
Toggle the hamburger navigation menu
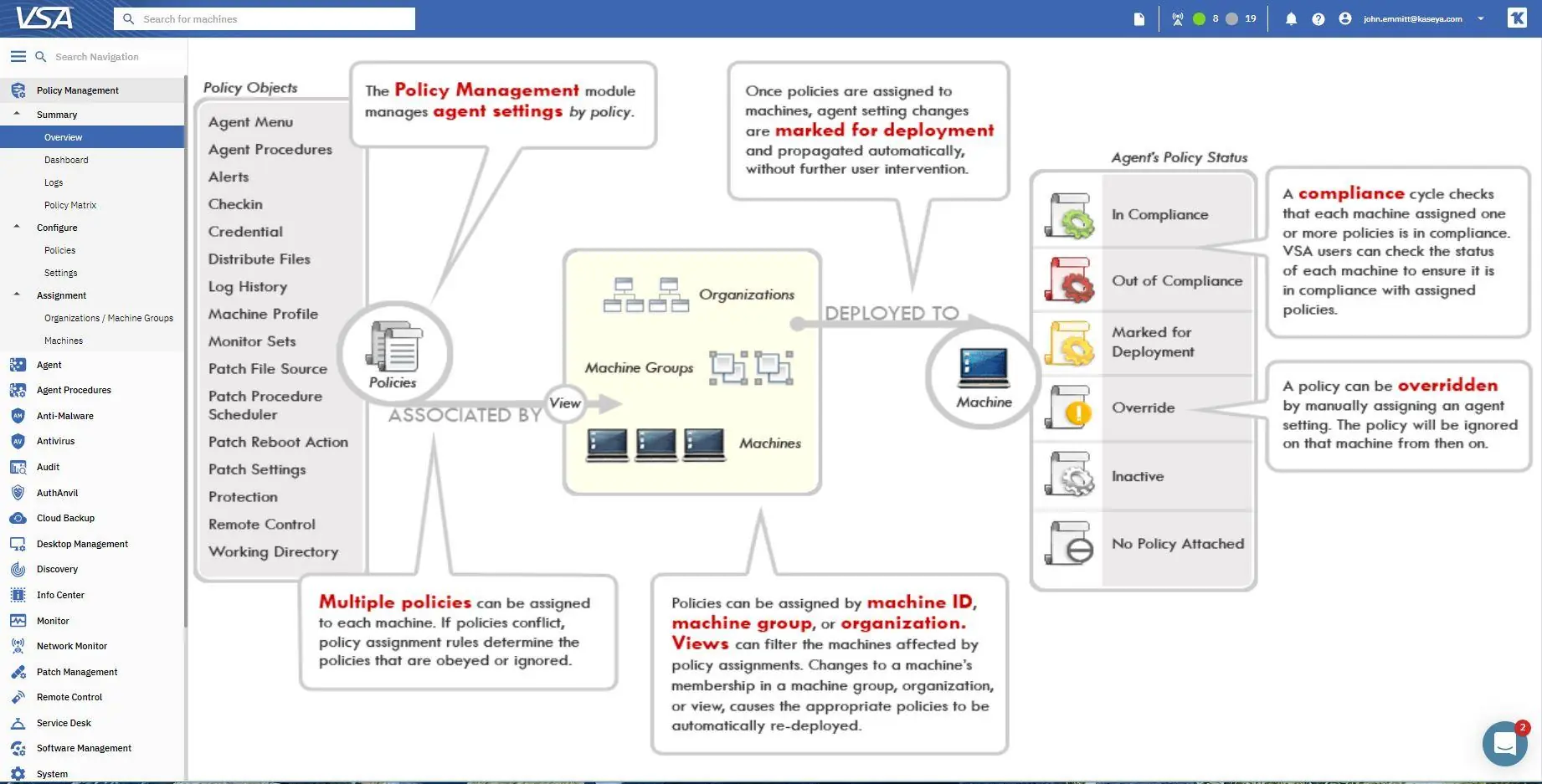[18, 56]
